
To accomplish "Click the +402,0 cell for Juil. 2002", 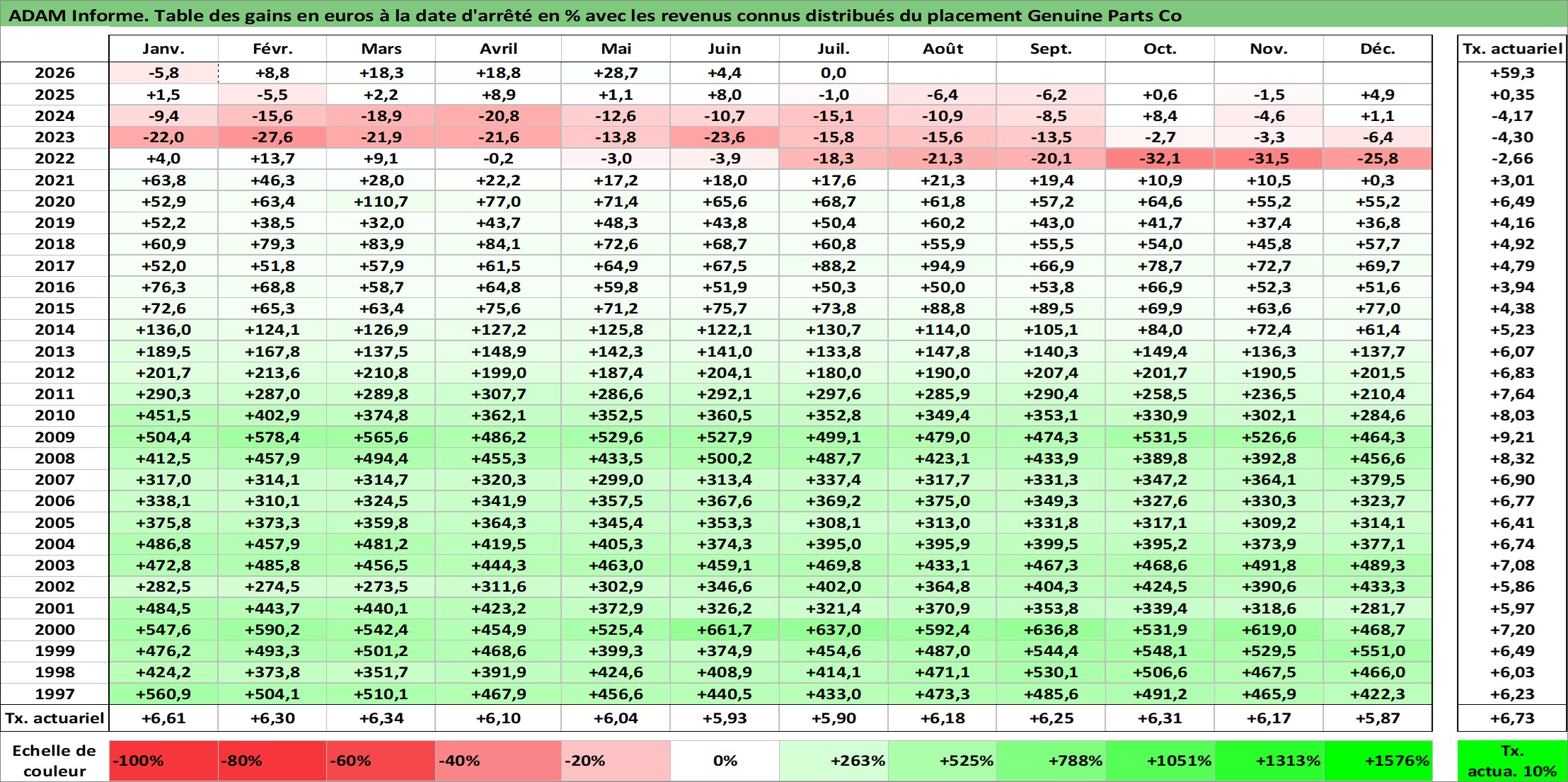I will [x=834, y=587].
